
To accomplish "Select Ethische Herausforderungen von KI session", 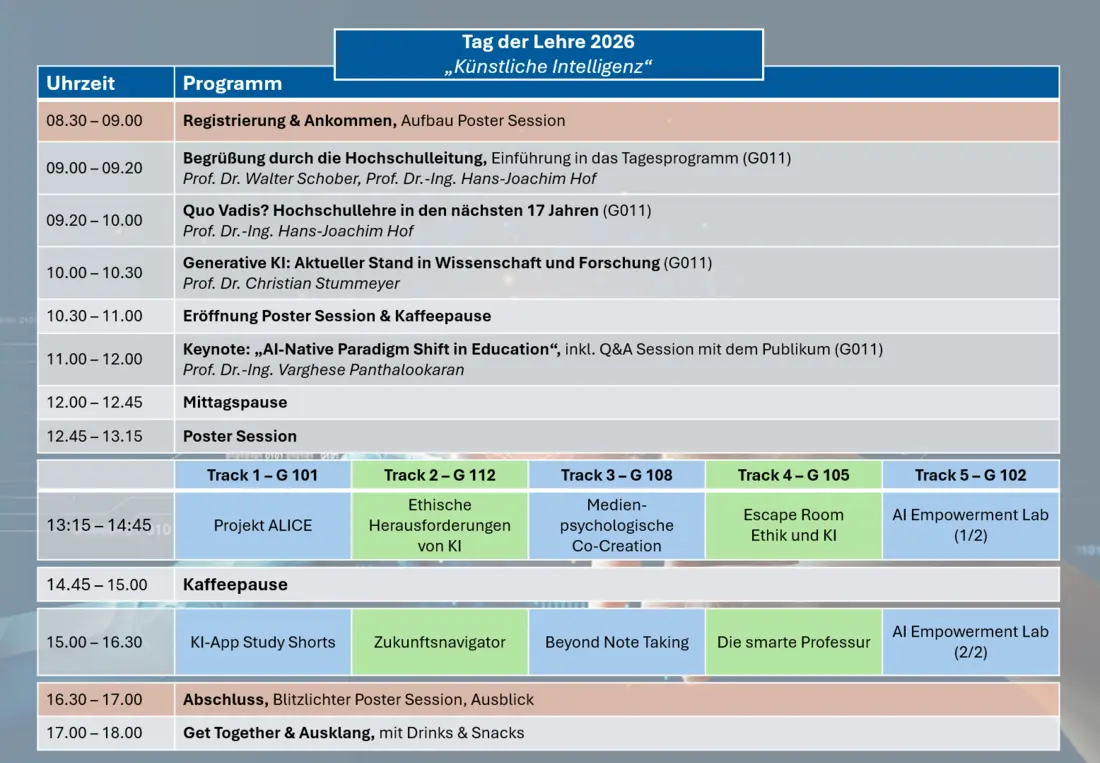I will 440,525.
